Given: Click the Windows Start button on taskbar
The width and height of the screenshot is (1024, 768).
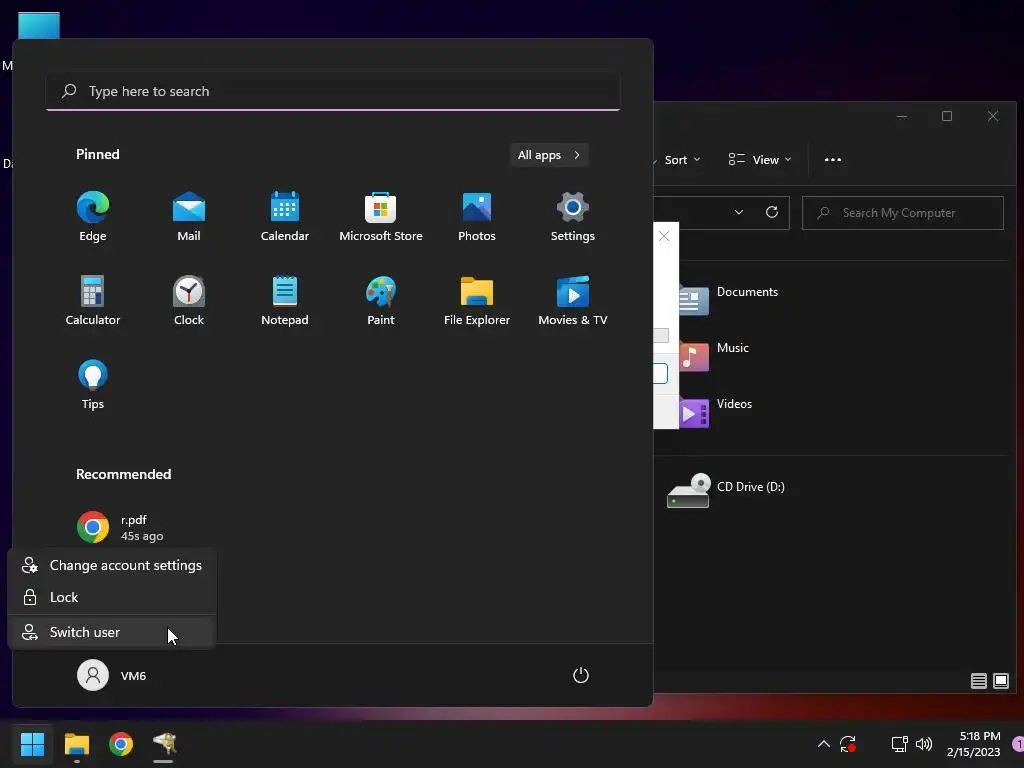Looking at the screenshot, I should click(x=32, y=744).
